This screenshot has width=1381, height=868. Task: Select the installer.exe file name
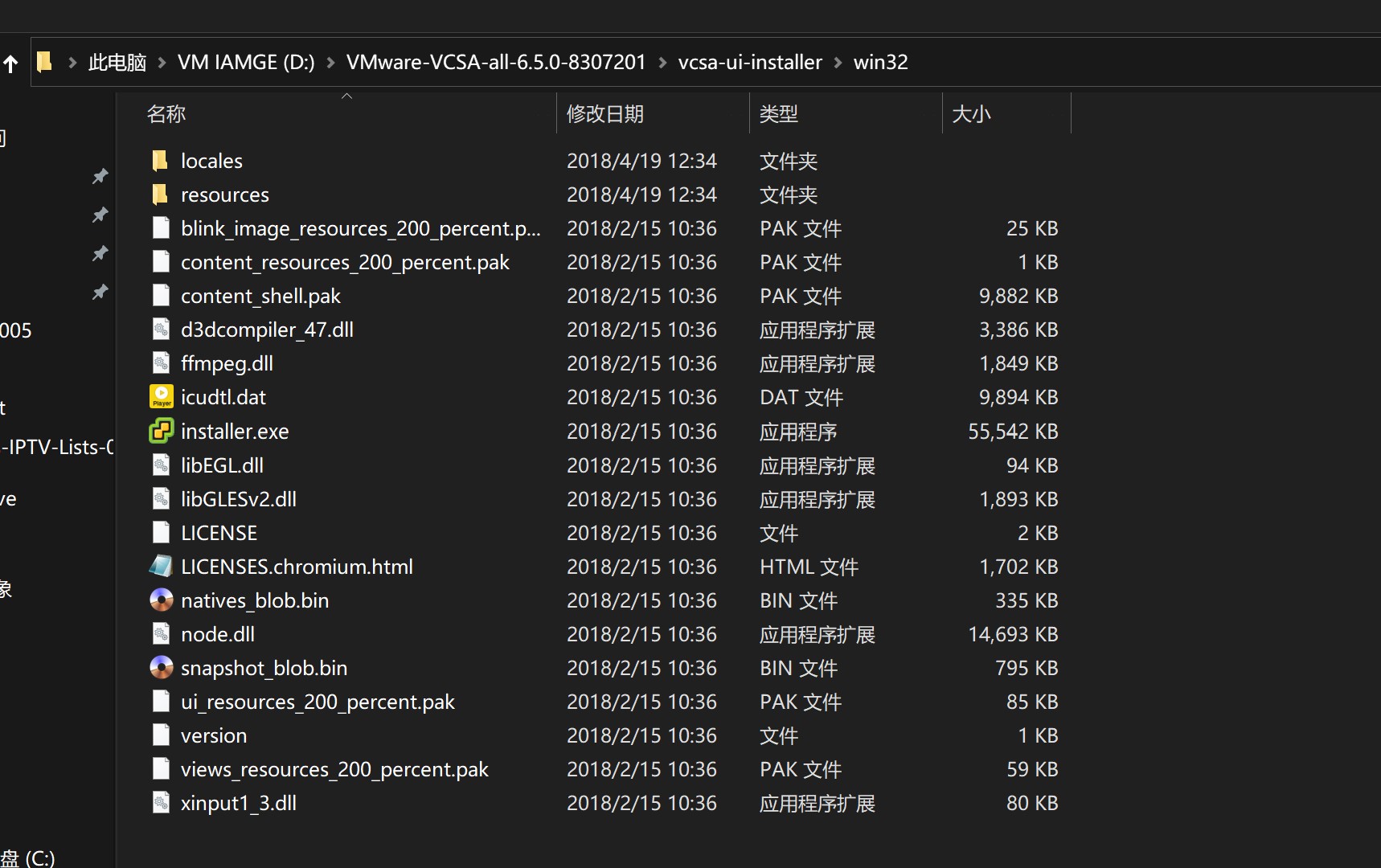[235, 432]
